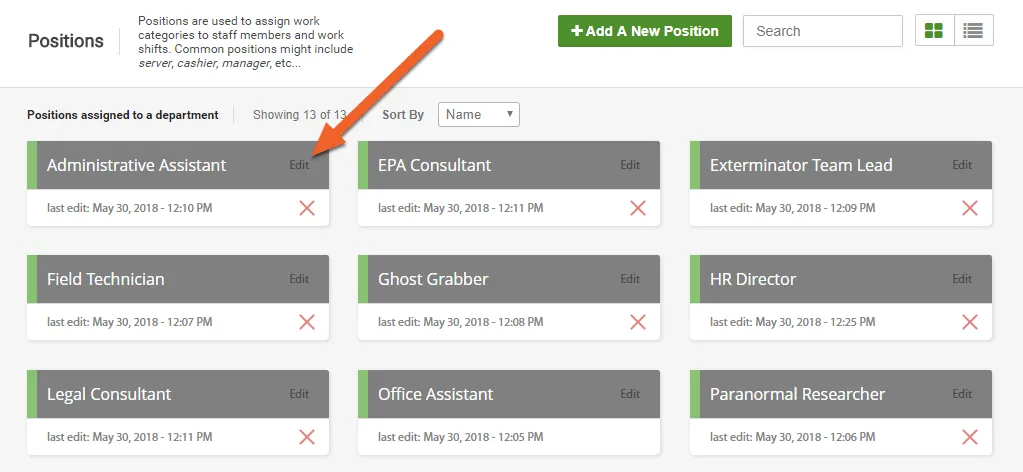Click last edit 12:08 PM timestamp

[x=461, y=322]
